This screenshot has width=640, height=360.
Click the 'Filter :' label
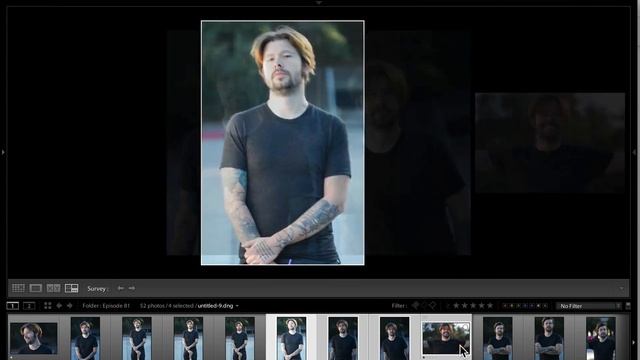[x=399, y=306]
